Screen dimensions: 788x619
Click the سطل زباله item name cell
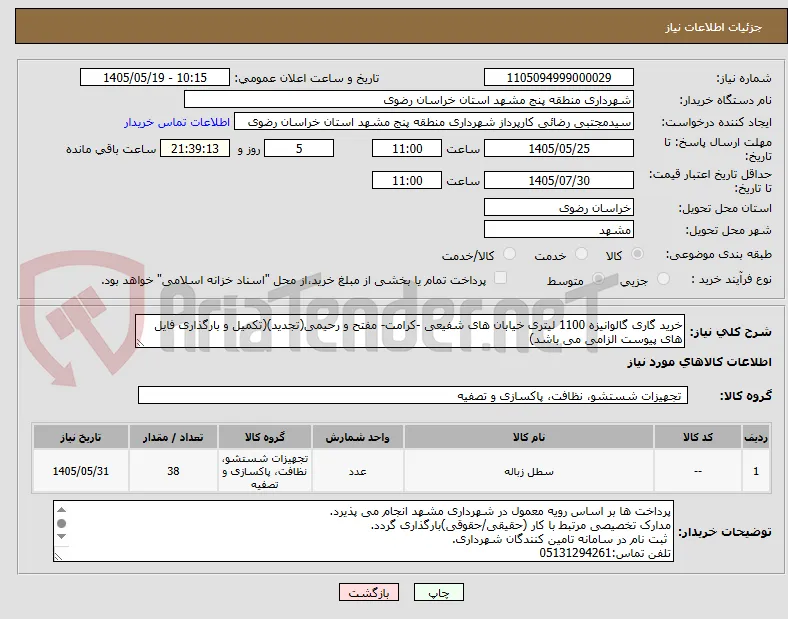pos(529,471)
